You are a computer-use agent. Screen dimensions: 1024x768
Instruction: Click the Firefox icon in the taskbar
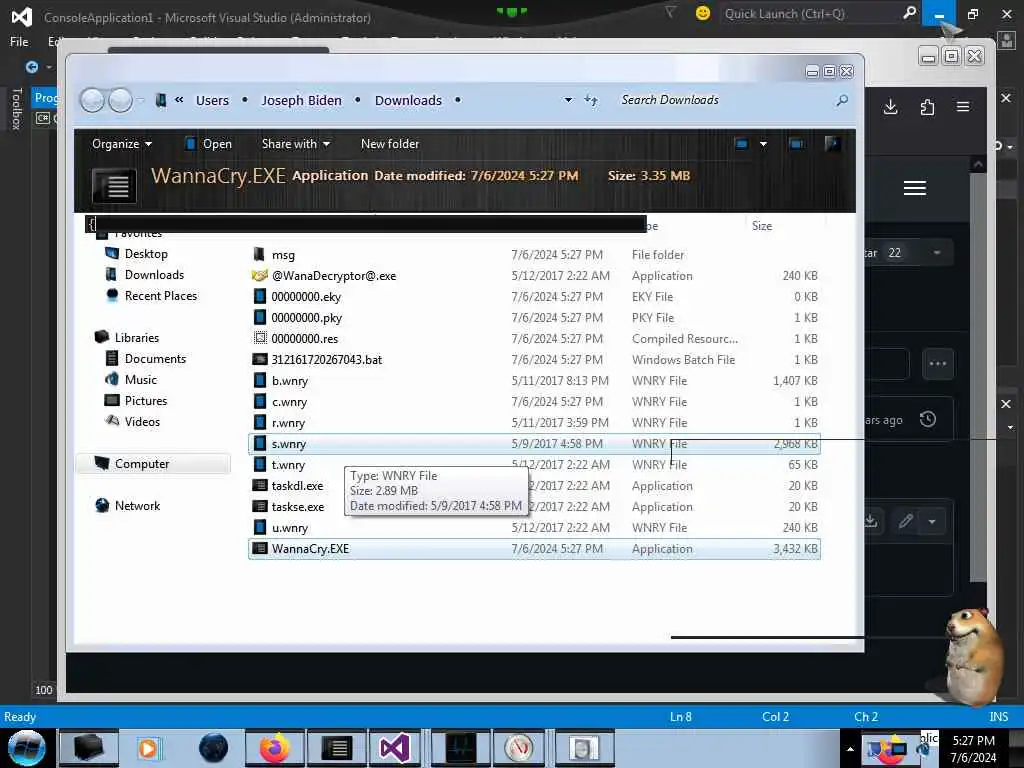tap(274, 748)
